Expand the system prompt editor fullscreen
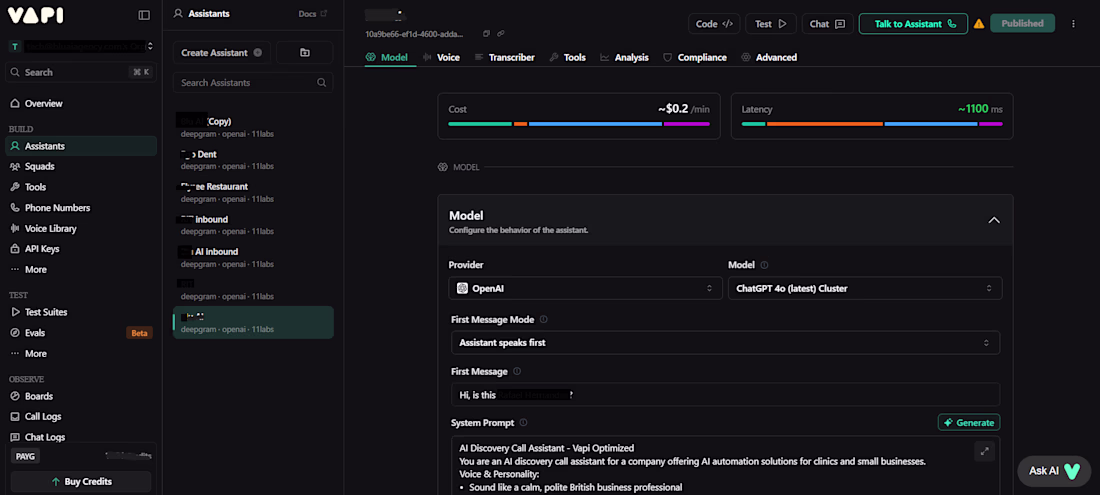 984,452
